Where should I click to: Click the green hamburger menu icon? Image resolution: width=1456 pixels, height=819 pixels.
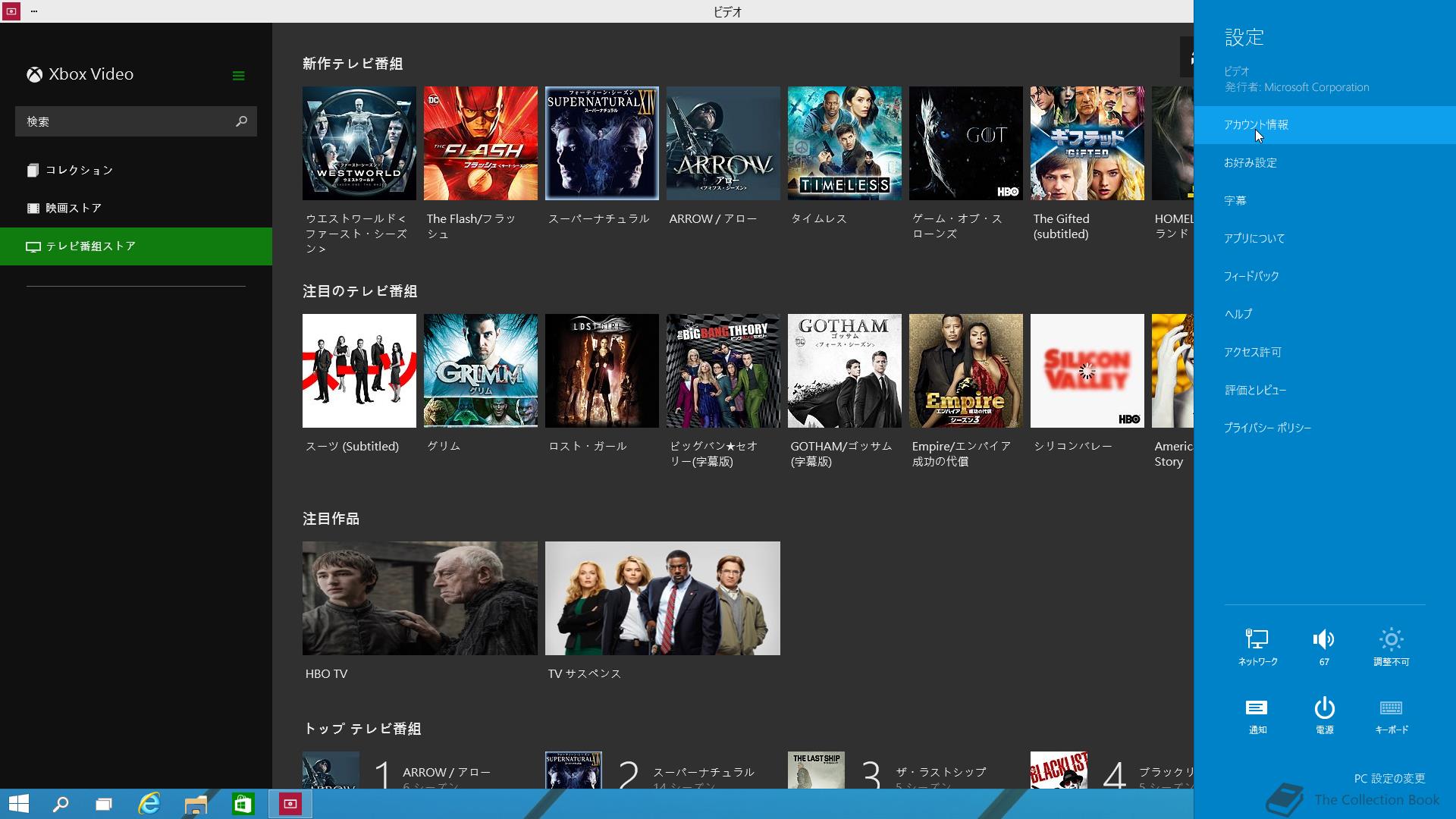pos(238,75)
